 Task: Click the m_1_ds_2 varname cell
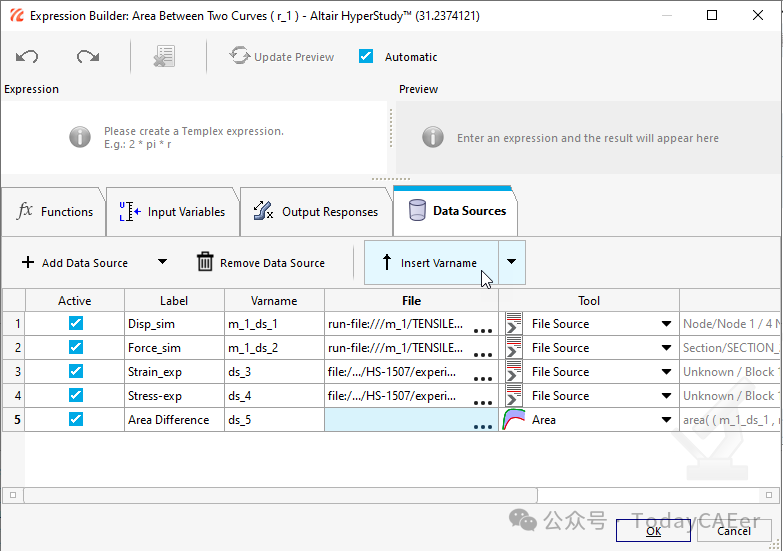(x=274, y=348)
